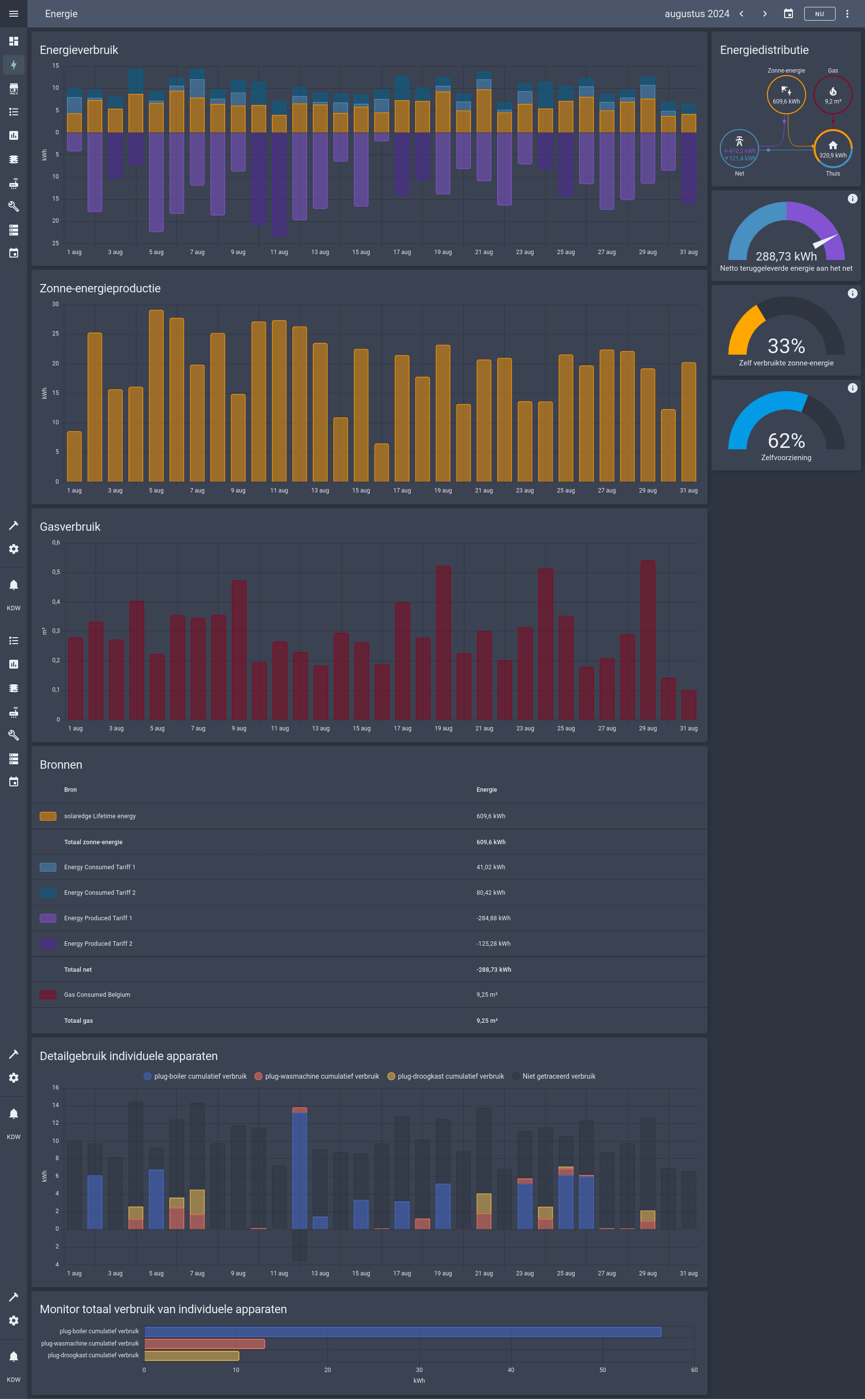Click the plug-boiler bar in monitor chart
Viewport: 865px width, 1400px height.
tap(403, 1331)
